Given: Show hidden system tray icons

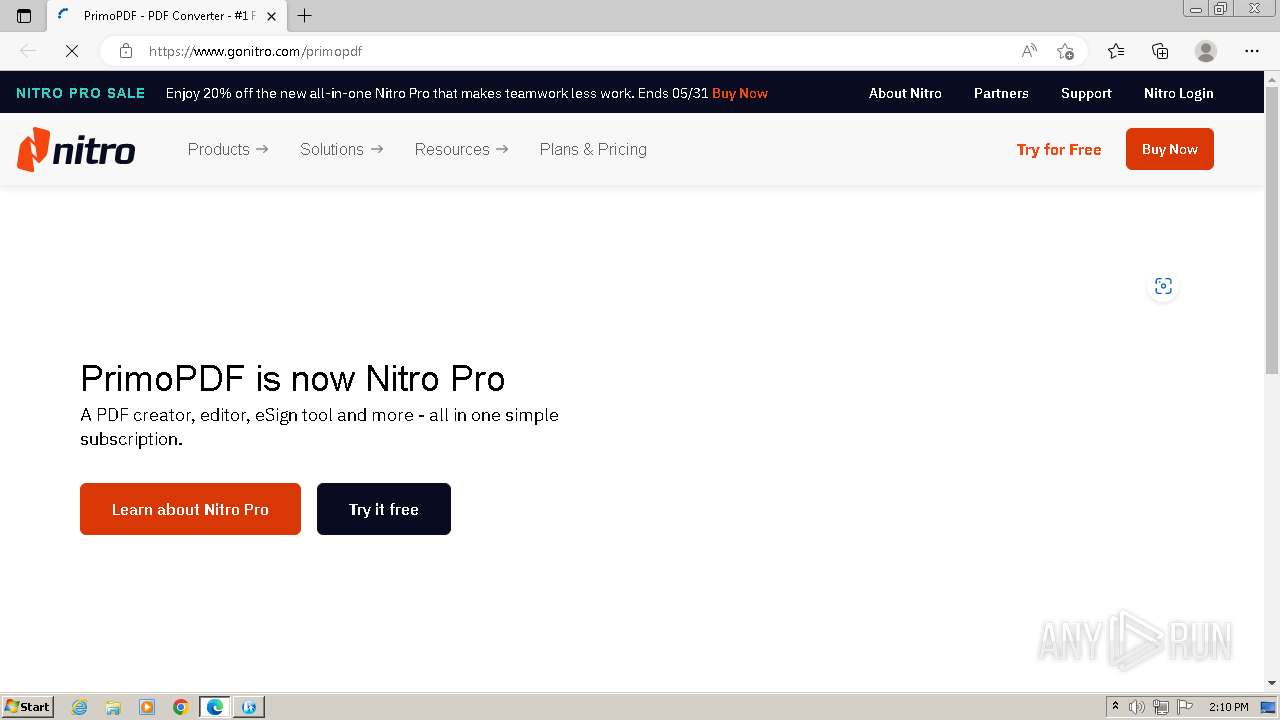Looking at the screenshot, I should [1115, 707].
